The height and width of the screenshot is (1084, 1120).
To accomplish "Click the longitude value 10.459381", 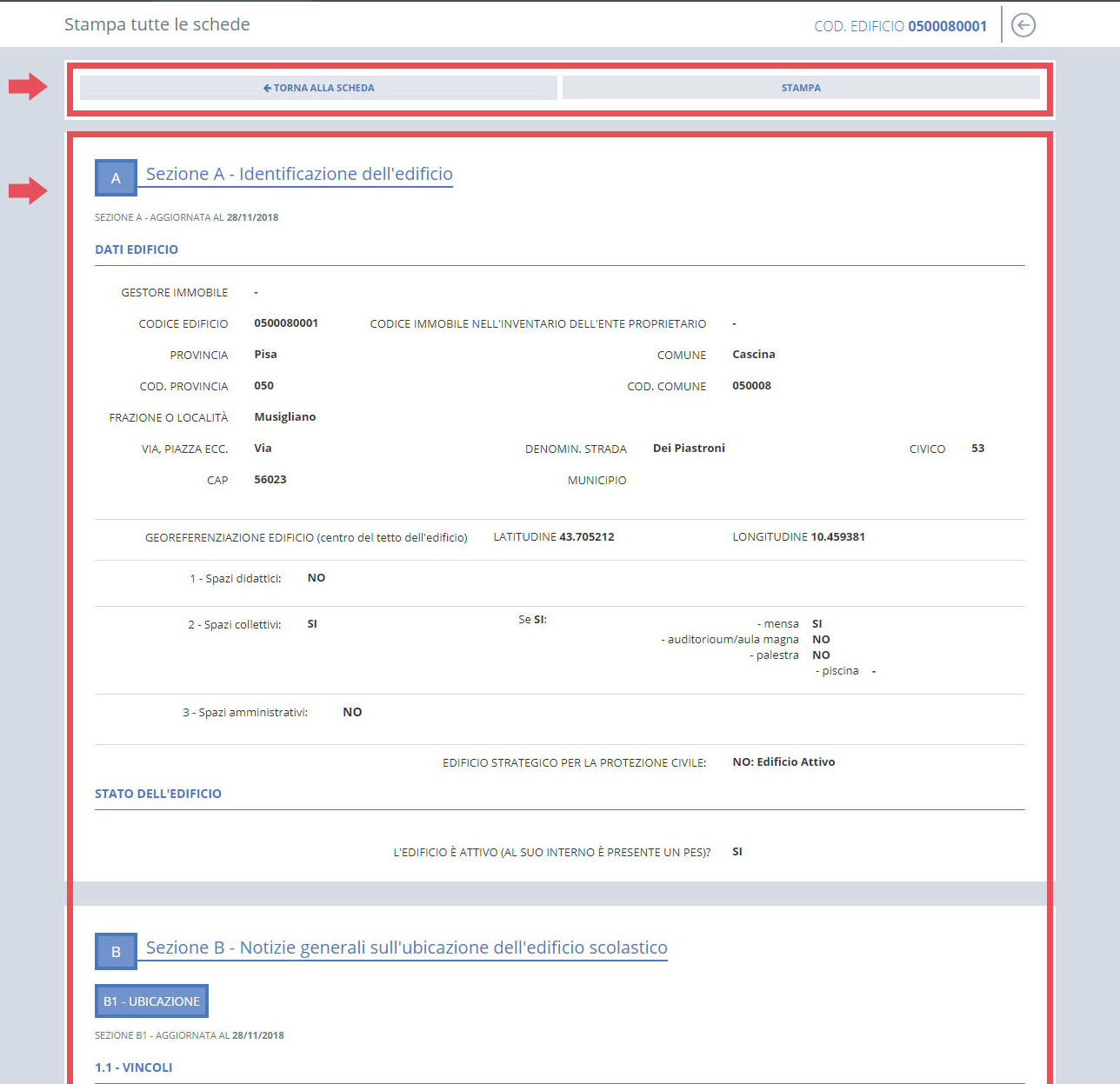I will (x=837, y=537).
